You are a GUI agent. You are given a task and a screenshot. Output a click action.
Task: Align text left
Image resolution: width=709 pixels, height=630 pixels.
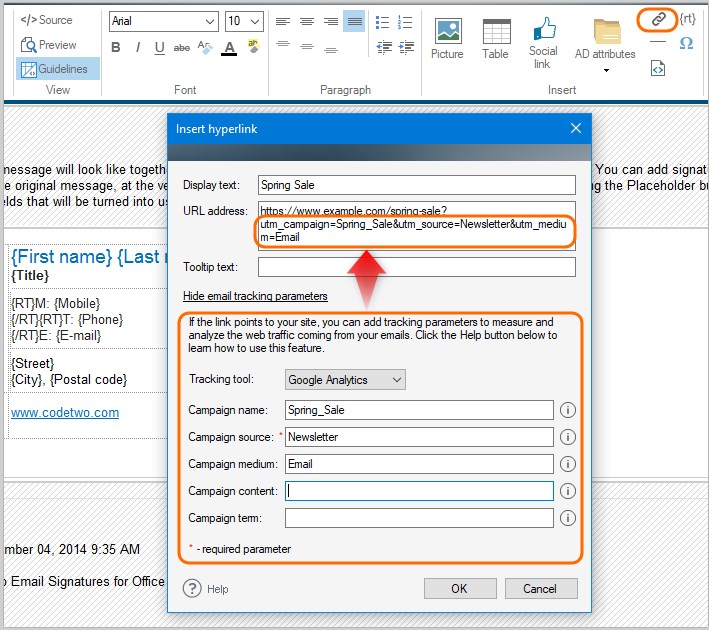283,21
